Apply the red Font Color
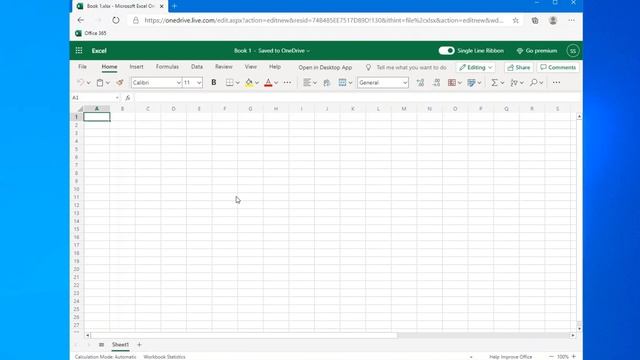Image resolution: width=640 pixels, height=360 pixels. pyautogui.click(x=268, y=82)
